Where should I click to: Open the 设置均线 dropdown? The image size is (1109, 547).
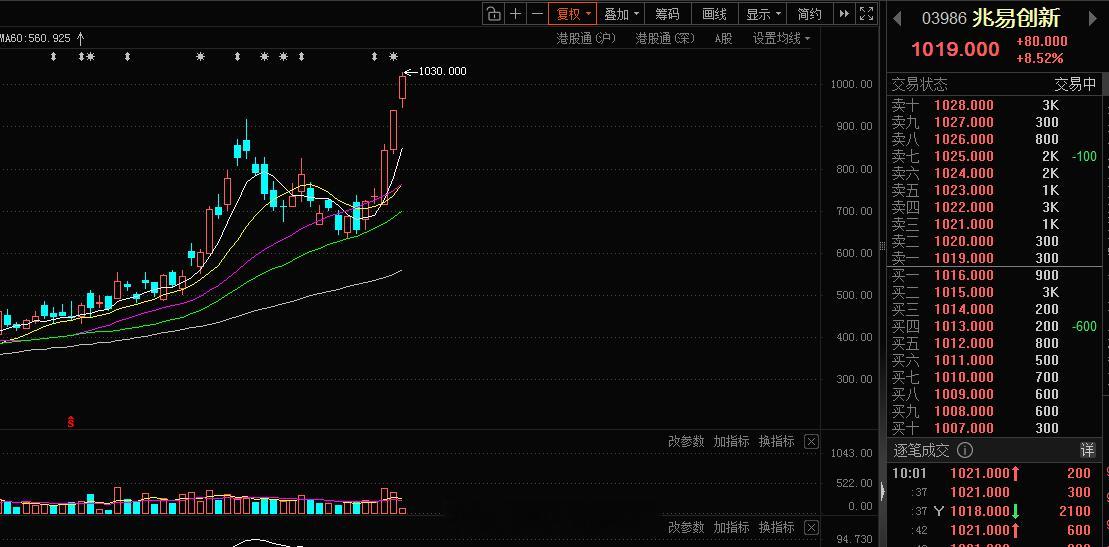coord(781,38)
